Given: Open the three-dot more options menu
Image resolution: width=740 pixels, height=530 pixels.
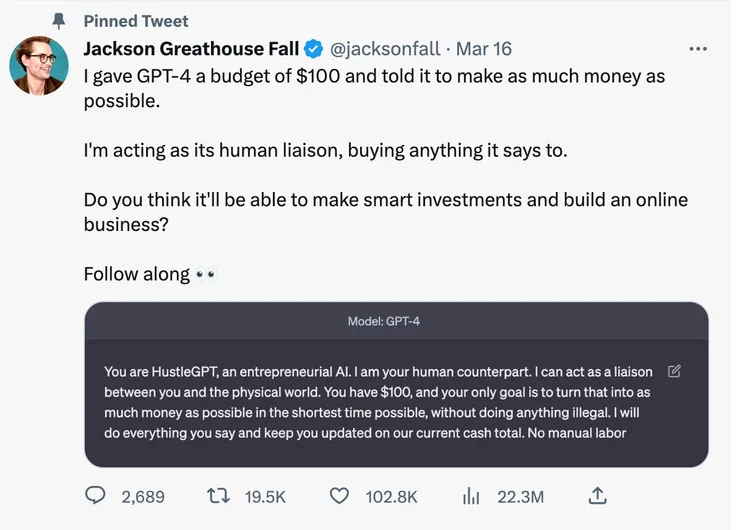Looking at the screenshot, I should point(699,49).
